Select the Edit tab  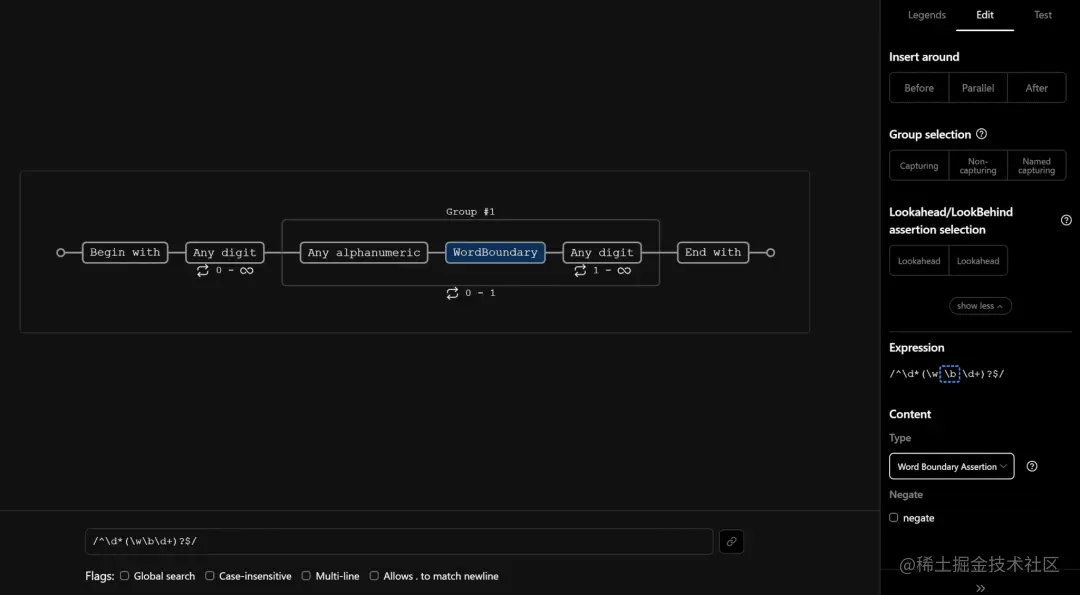point(985,15)
